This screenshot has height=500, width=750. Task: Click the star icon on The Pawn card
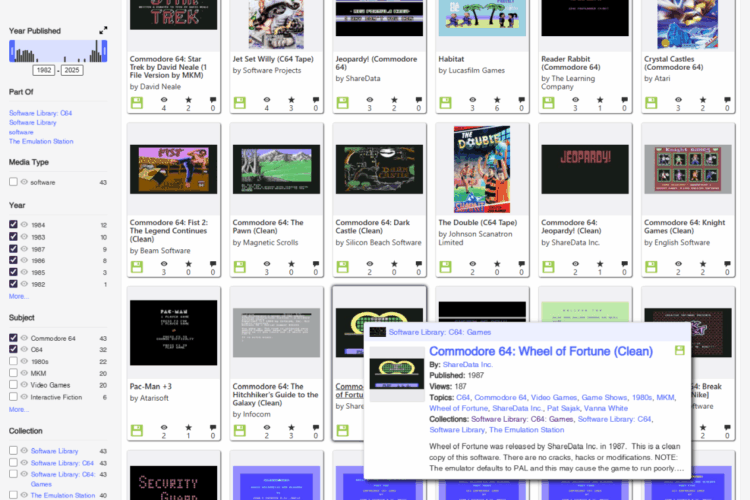291,264
